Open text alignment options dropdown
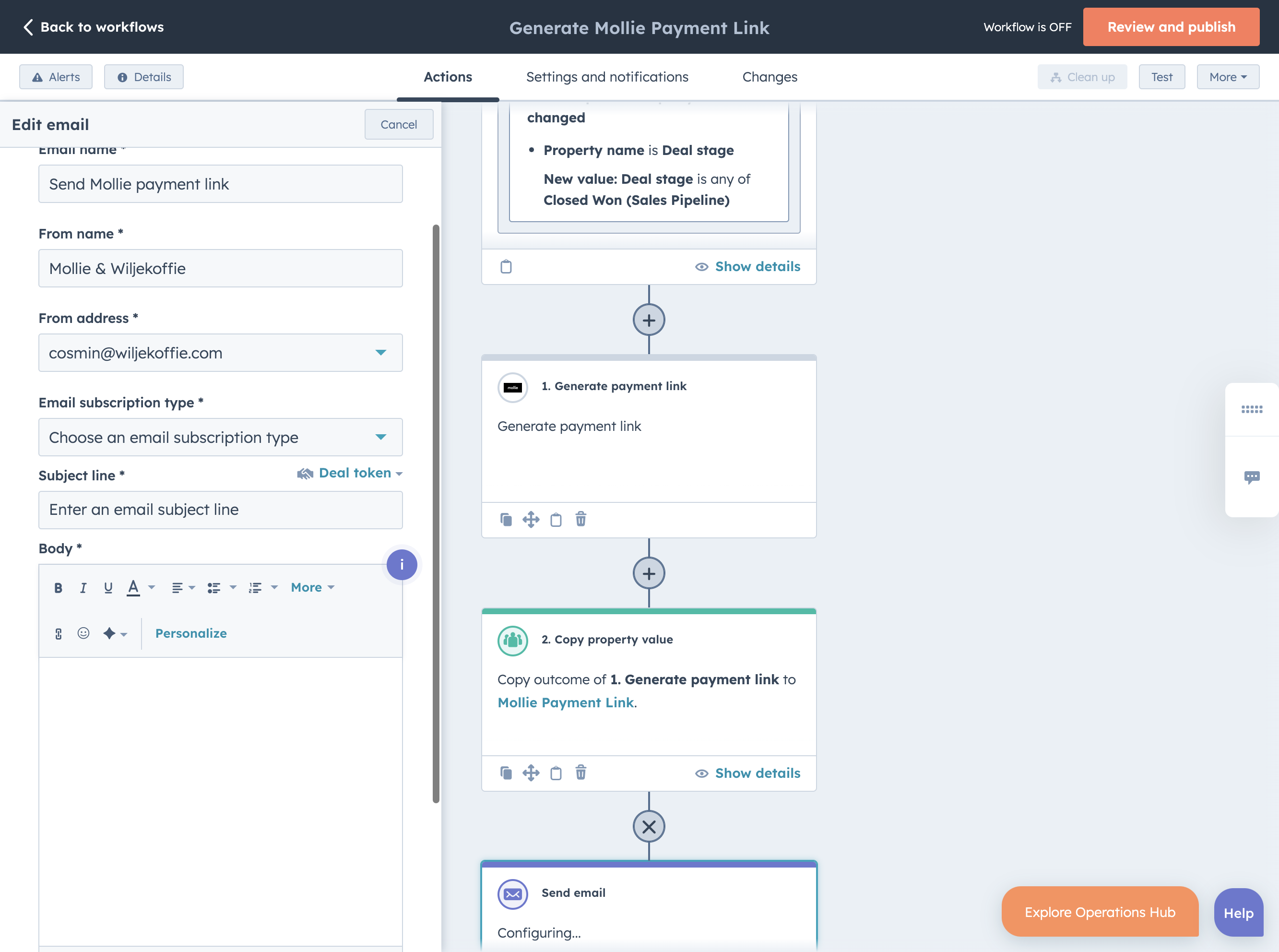The width and height of the screenshot is (1279, 952). pos(183,588)
